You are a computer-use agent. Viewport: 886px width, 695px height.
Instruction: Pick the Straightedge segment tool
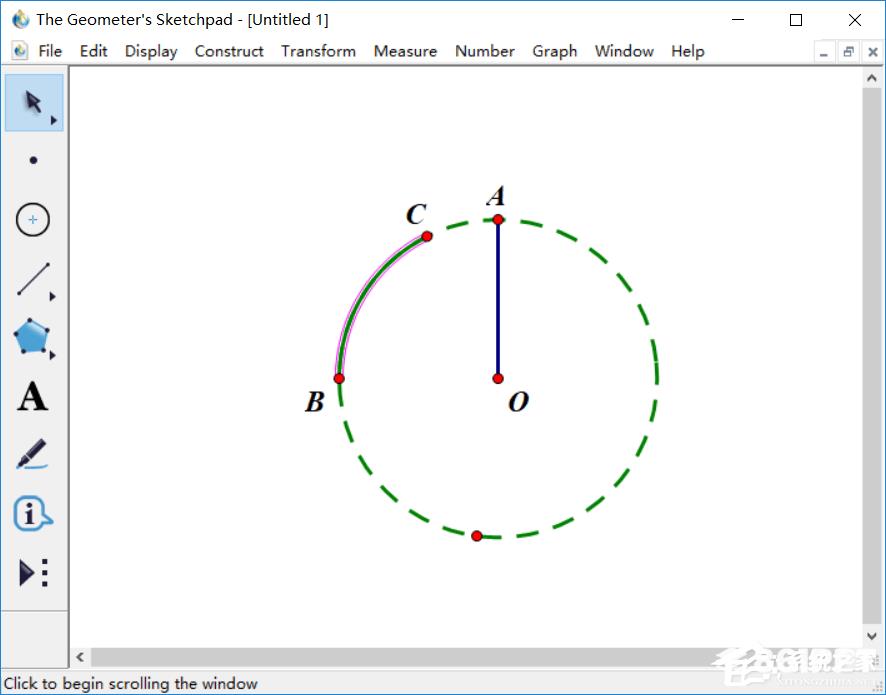(33, 280)
